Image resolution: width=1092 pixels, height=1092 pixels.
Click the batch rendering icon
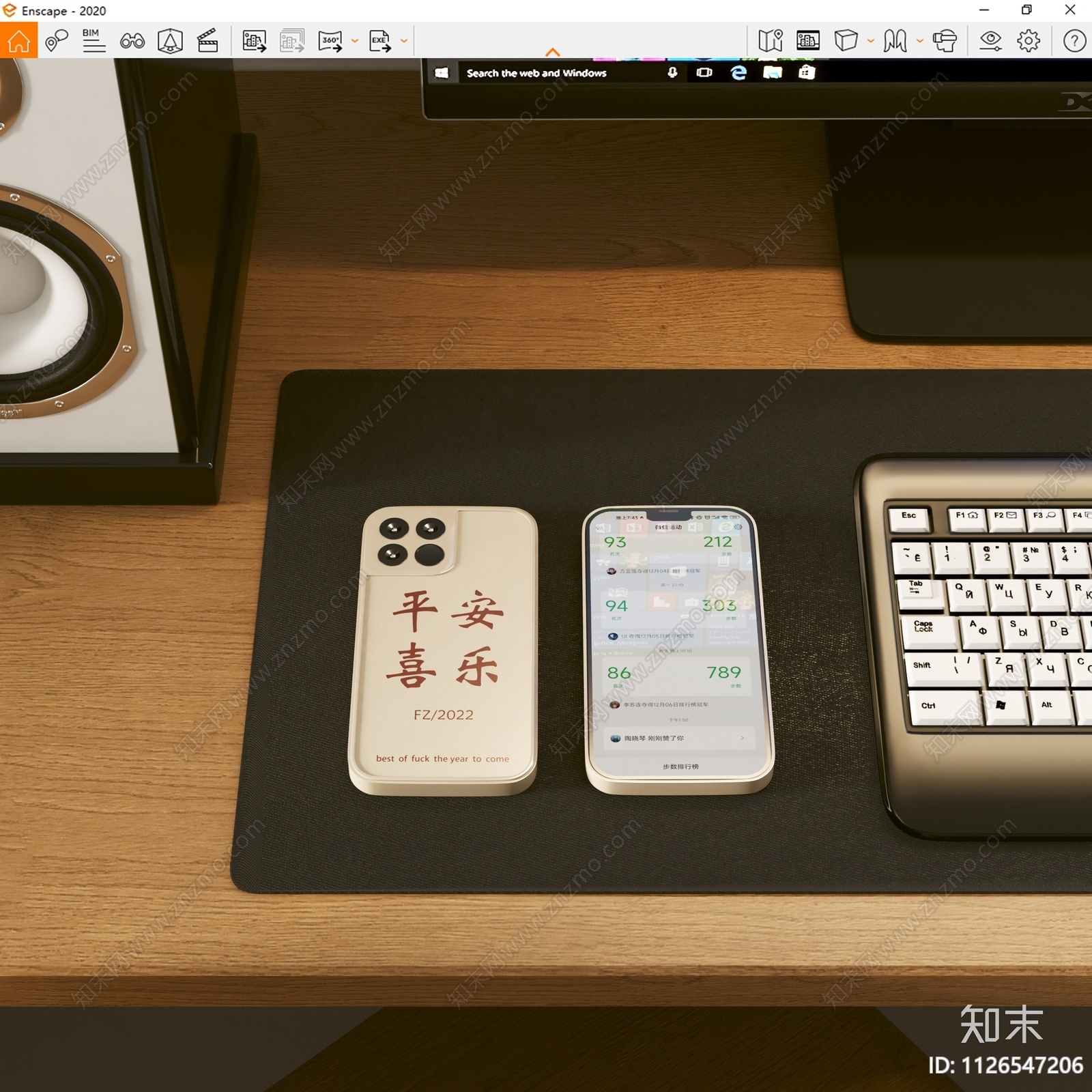click(x=292, y=41)
